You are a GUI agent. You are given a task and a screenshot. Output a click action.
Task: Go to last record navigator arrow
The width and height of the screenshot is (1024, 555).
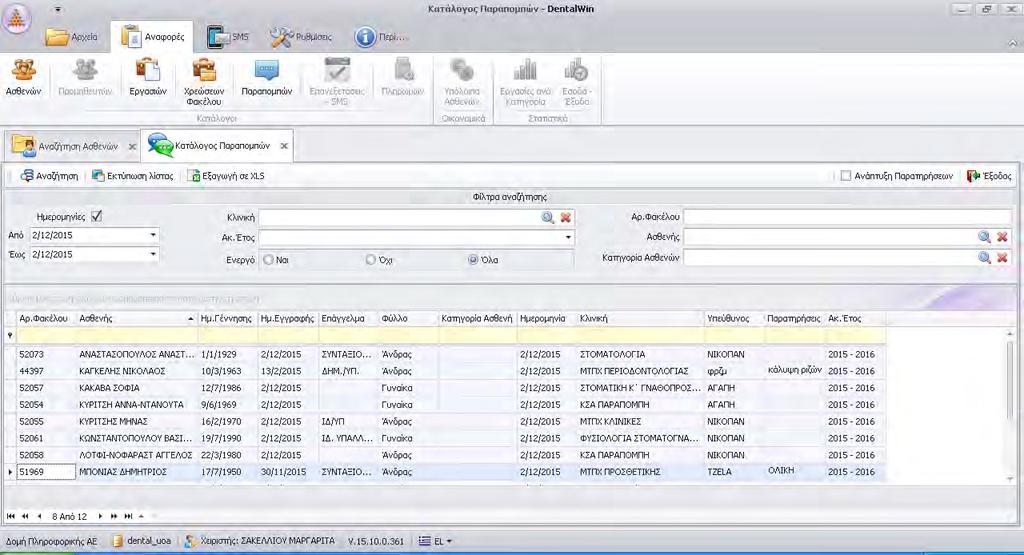[x=128, y=516]
